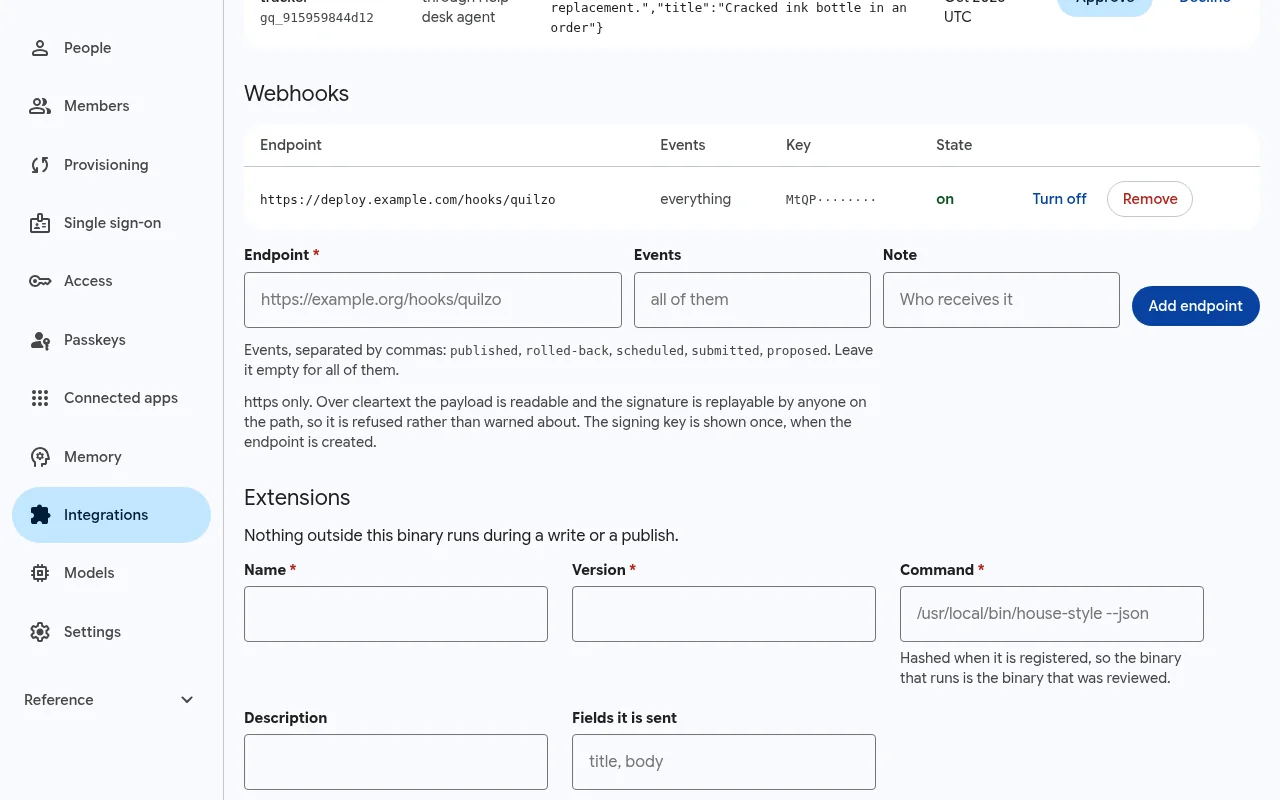
Task: Go to Members in sidebar
Action: [x=111, y=106]
